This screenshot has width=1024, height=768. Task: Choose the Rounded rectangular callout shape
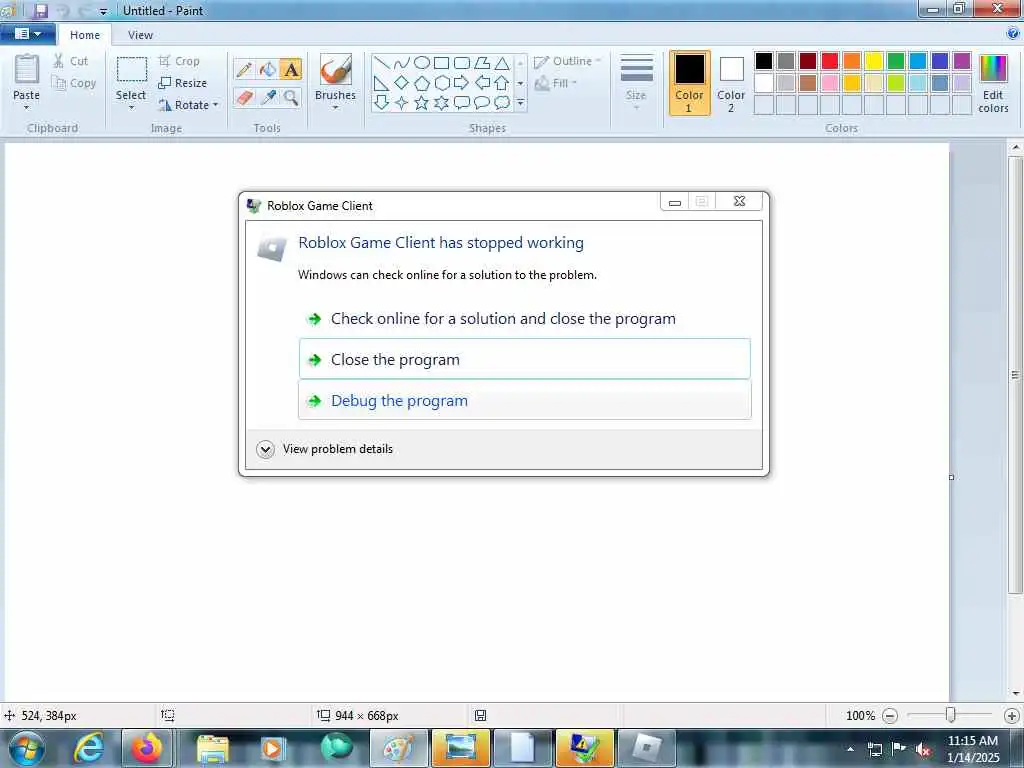462,103
